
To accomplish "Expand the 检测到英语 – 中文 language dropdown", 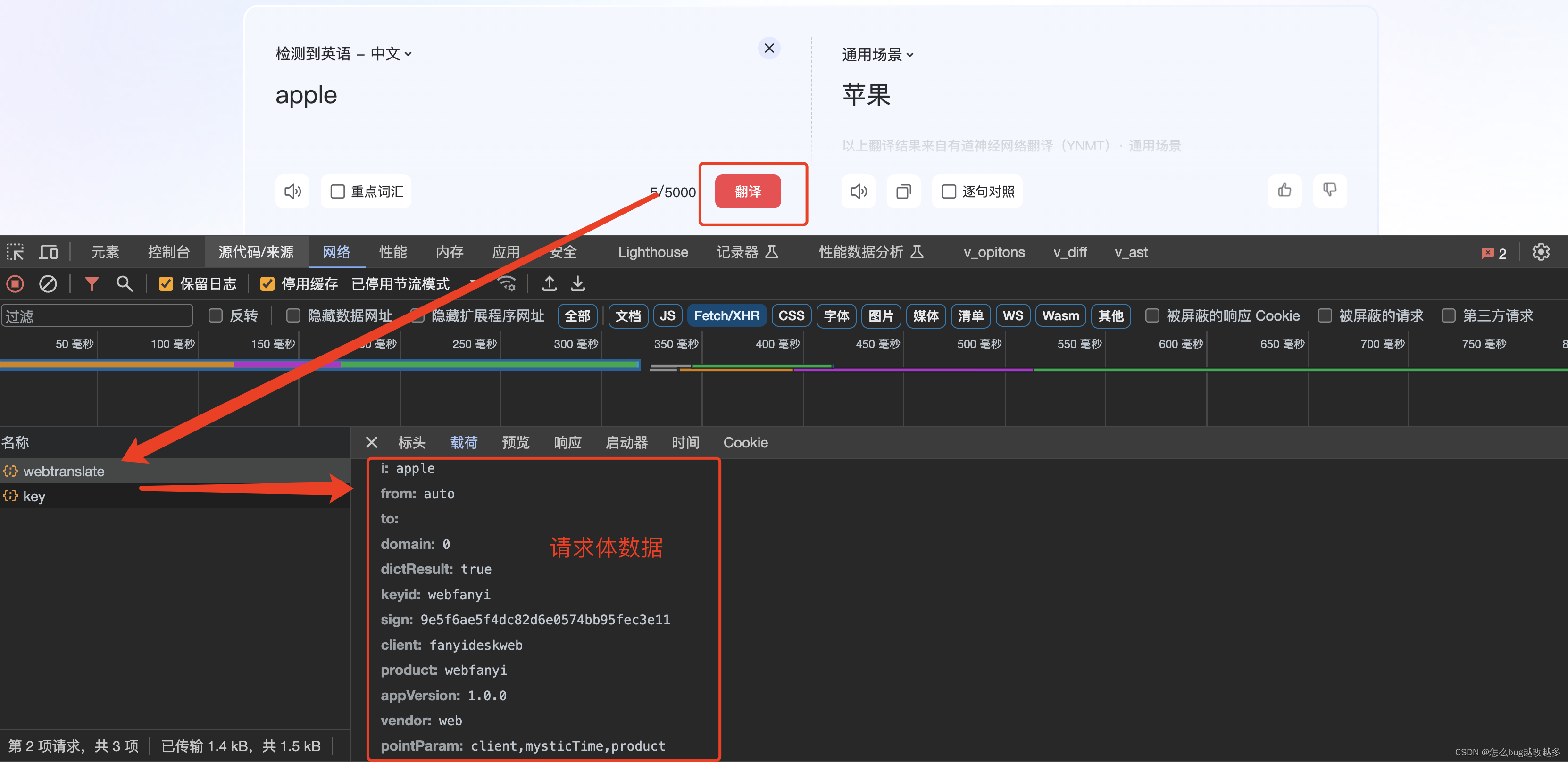I will pyautogui.click(x=343, y=54).
